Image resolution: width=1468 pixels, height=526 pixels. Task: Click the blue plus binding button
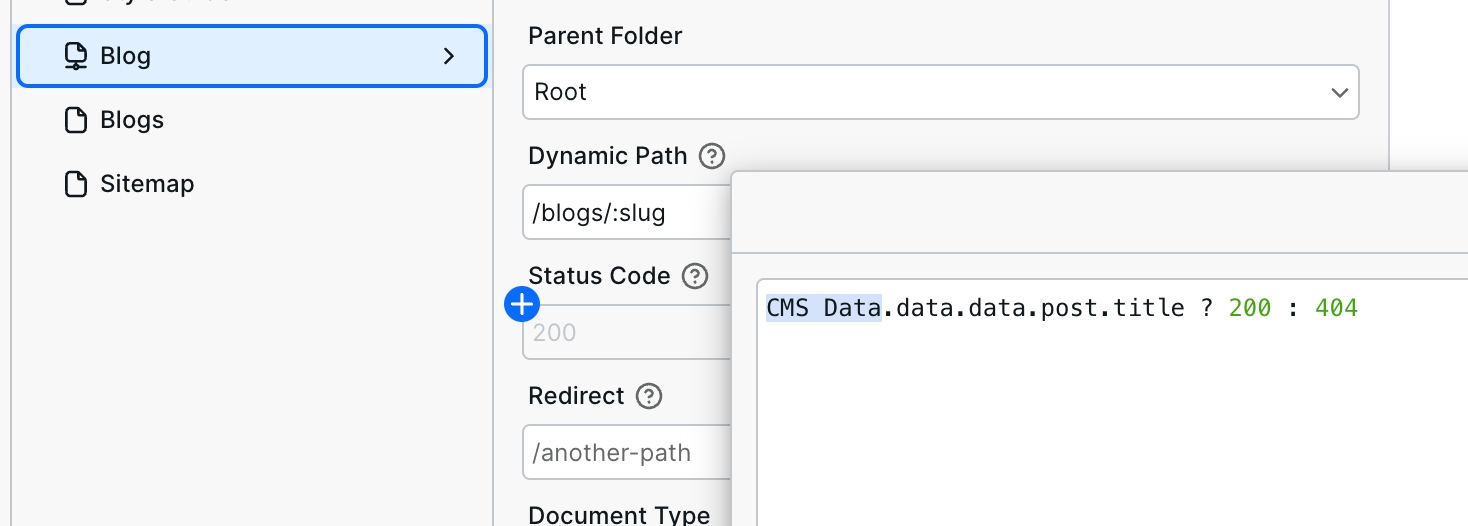(x=523, y=304)
